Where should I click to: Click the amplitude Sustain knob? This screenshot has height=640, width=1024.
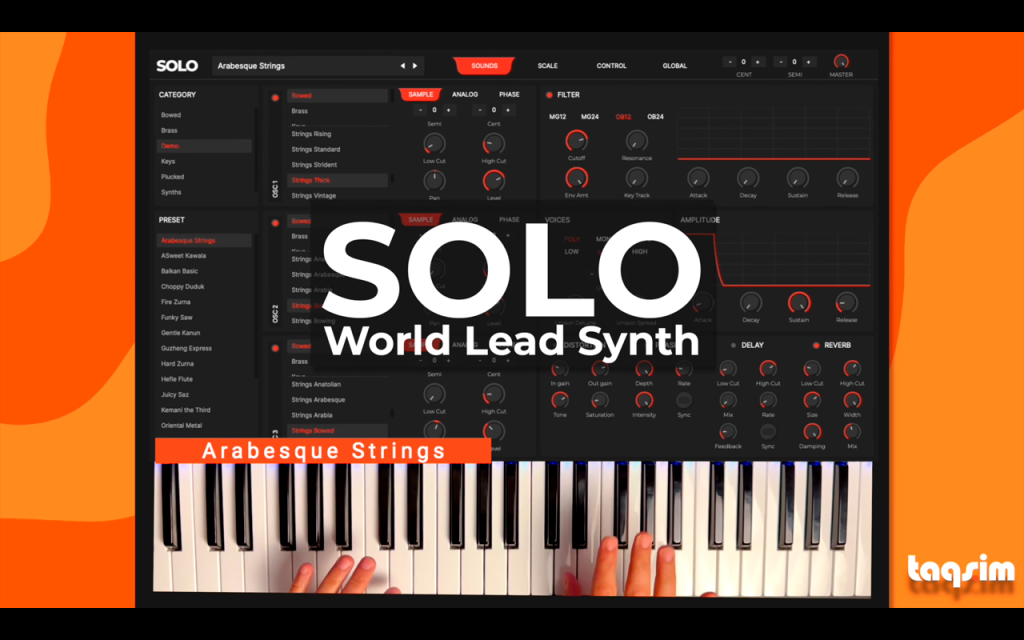pos(799,303)
